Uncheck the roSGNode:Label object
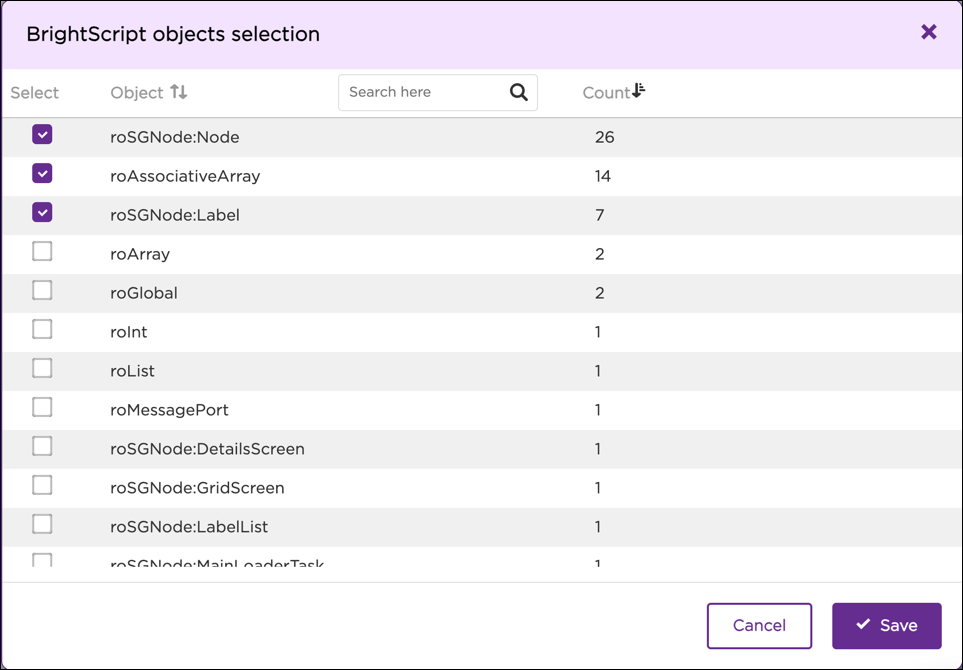 (41, 212)
